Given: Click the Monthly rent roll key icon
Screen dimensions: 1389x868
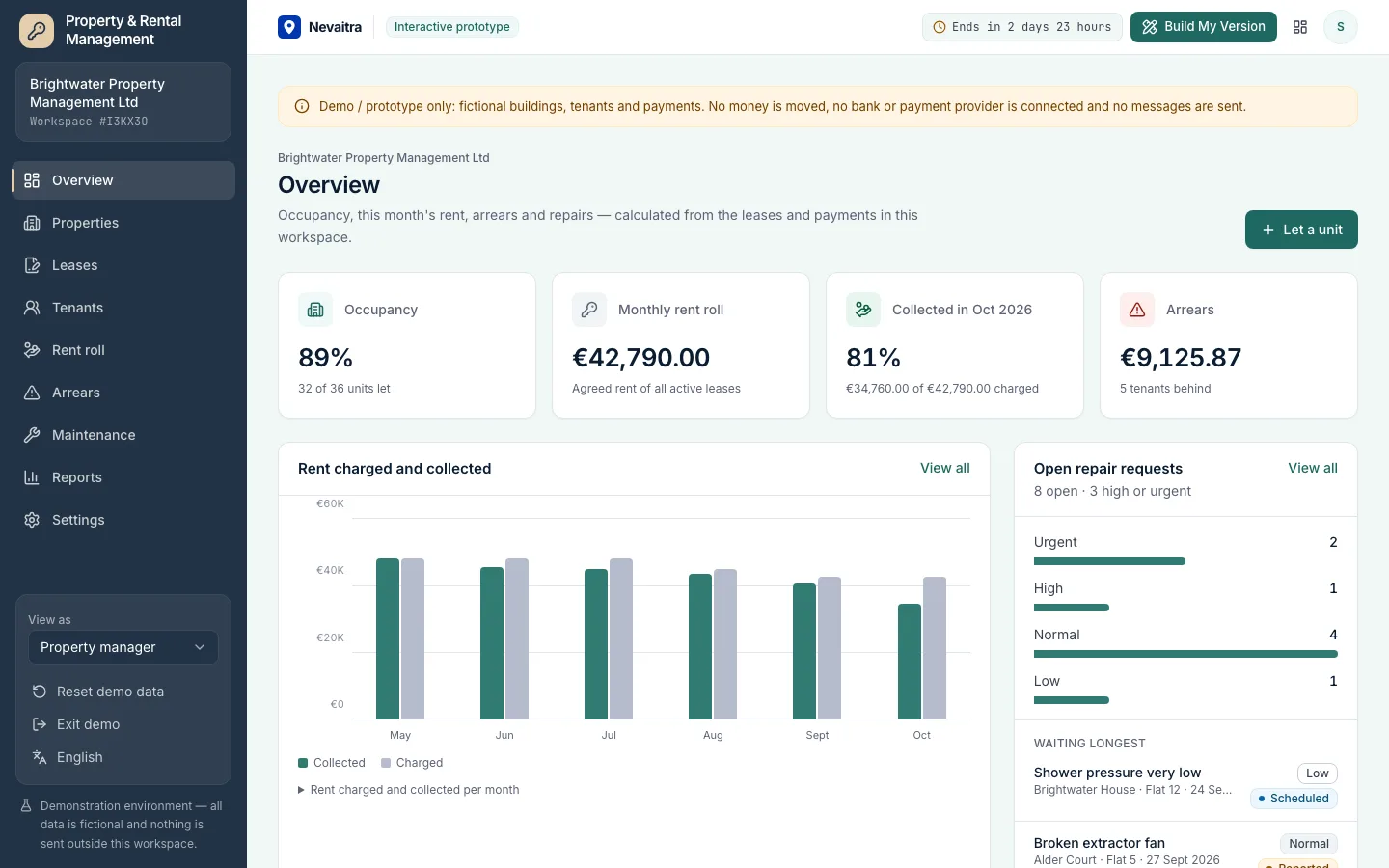Looking at the screenshot, I should 589,310.
